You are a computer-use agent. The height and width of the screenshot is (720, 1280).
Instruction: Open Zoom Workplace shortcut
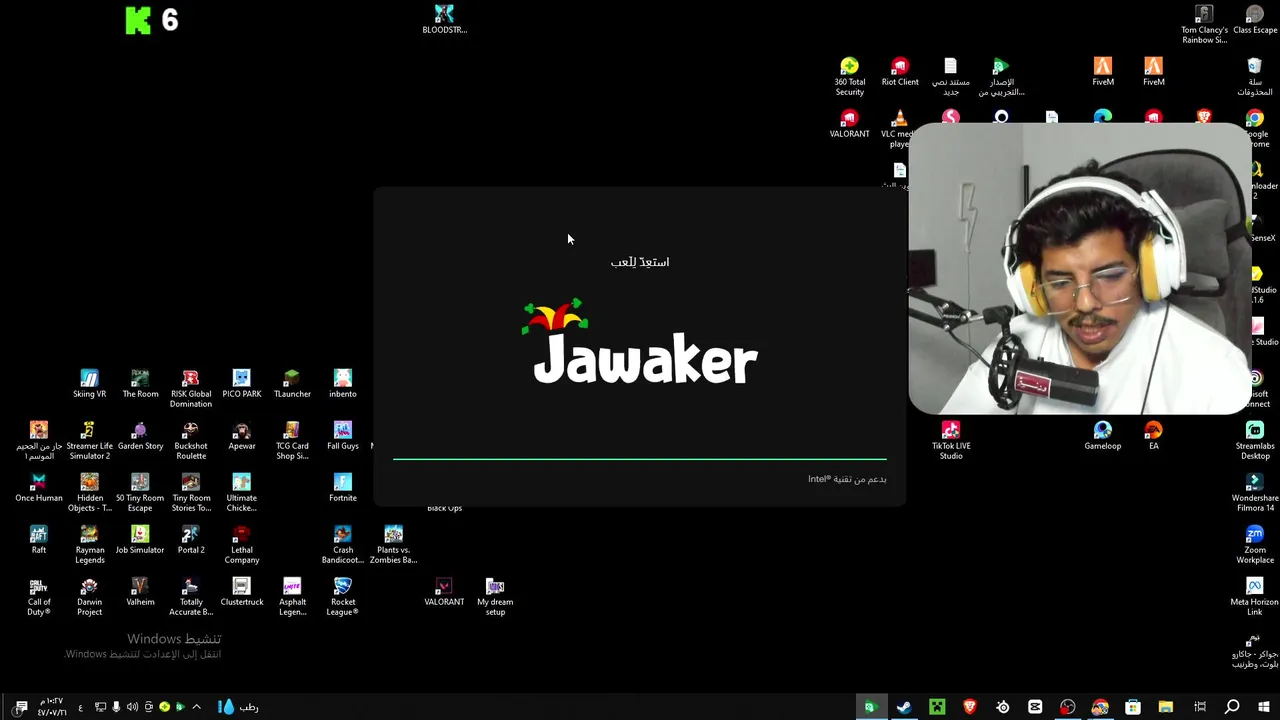tap(1255, 544)
